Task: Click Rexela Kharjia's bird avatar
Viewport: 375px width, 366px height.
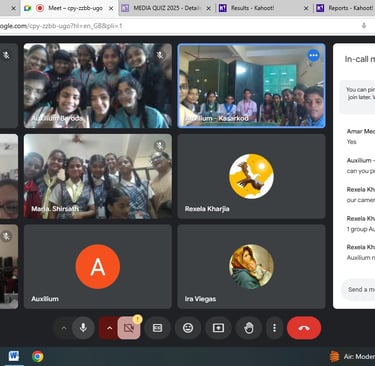Action: [x=251, y=176]
